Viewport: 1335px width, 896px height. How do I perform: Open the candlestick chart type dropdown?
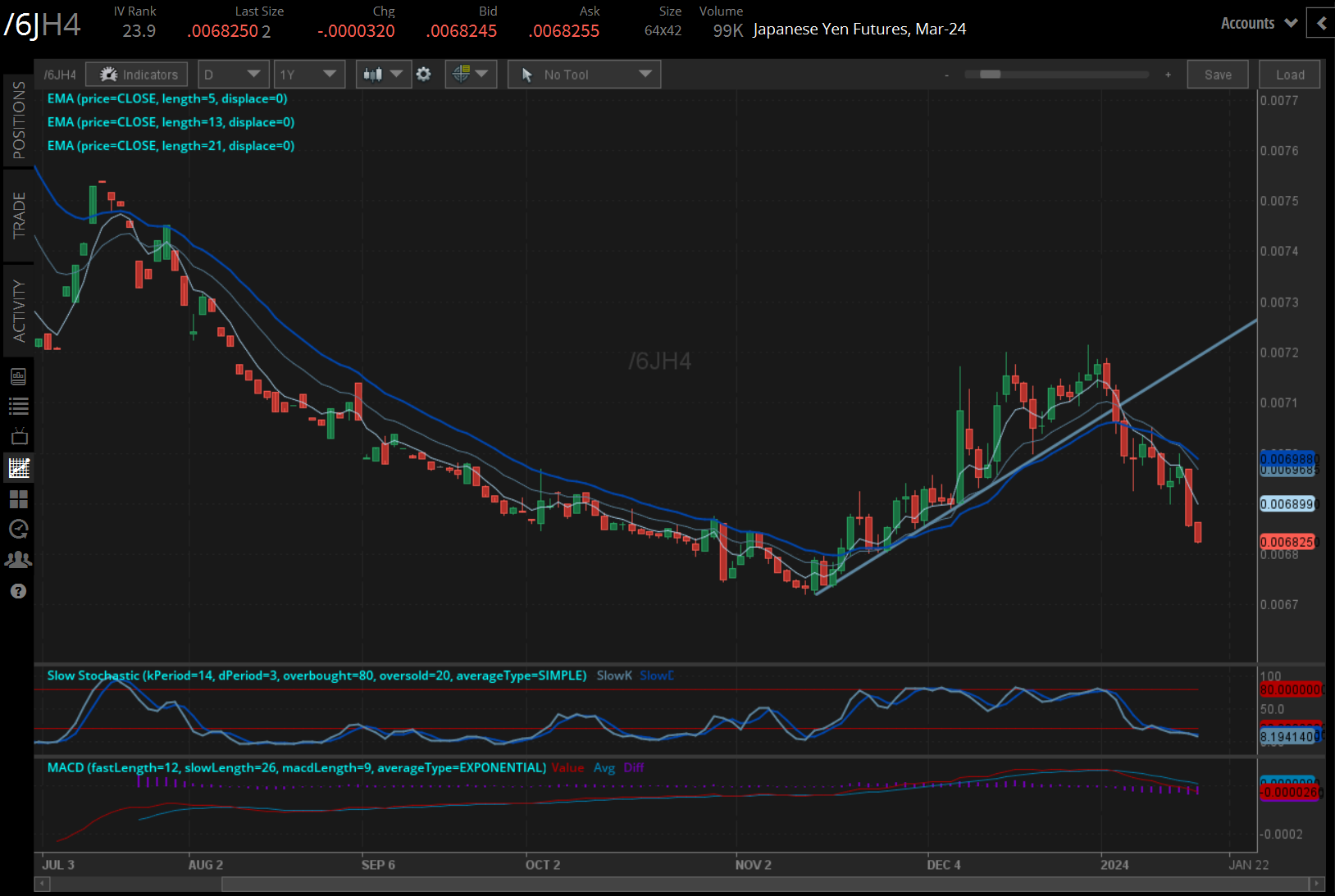(x=383, y=75)
